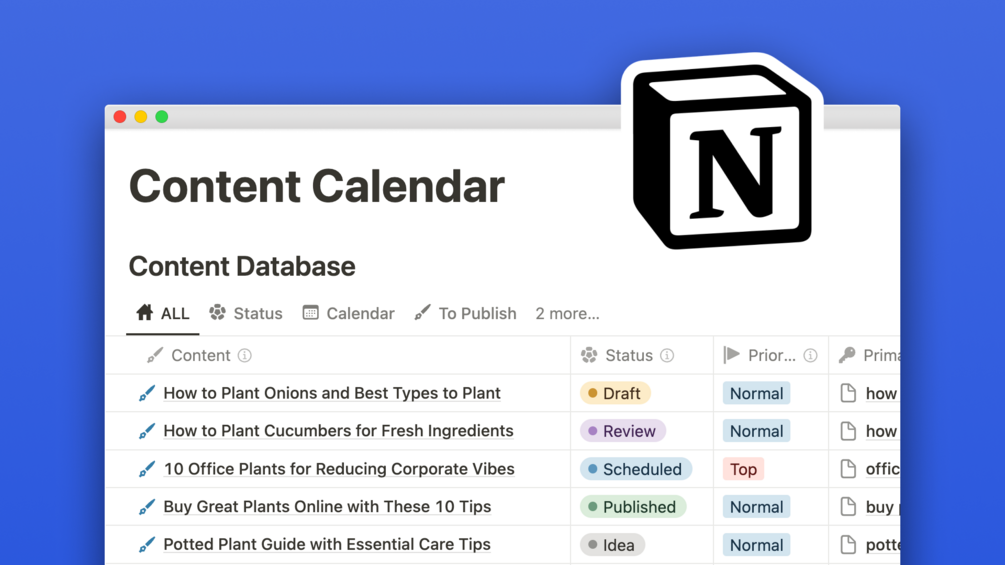Open '10 Office Plants for Reducing Corporate Vibes'
Viewport: 1005px width, 565px height.
point(339,469)
